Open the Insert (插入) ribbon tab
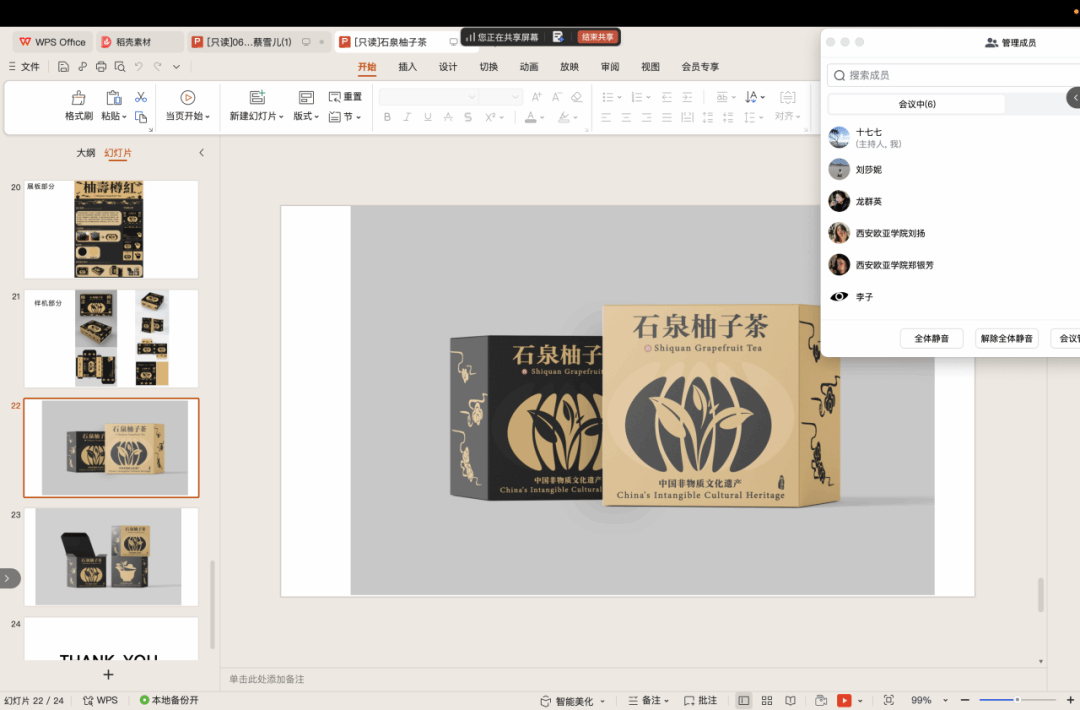 pyautogui.click(x=407, y=67)
